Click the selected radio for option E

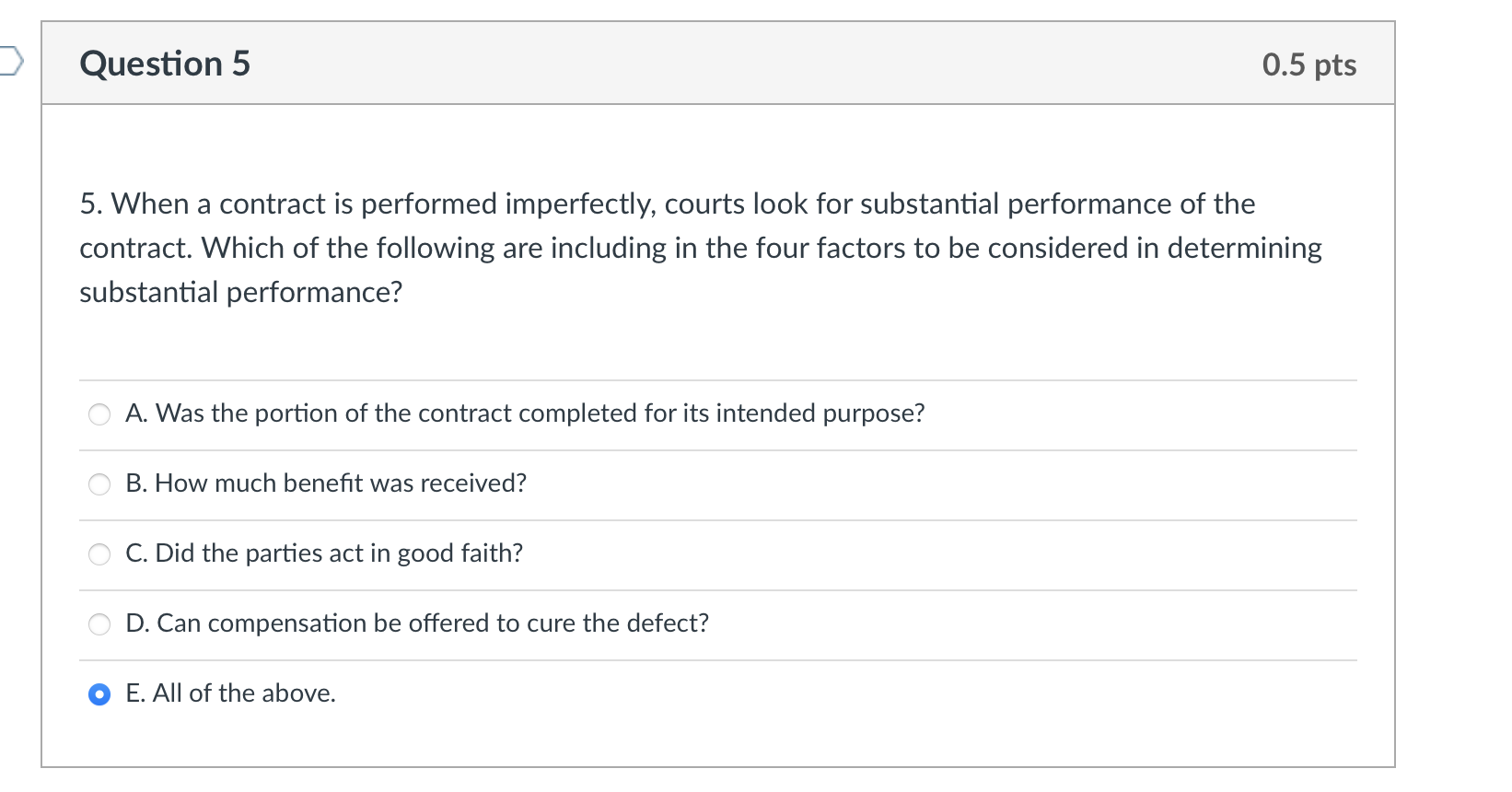pos(99,693)
